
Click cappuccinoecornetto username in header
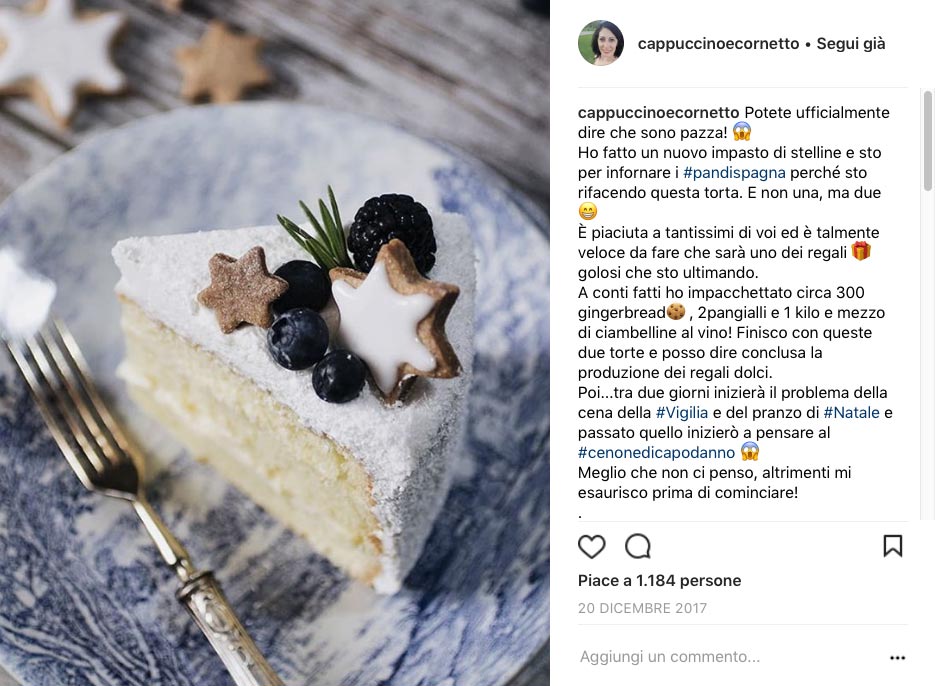[718, 44]
